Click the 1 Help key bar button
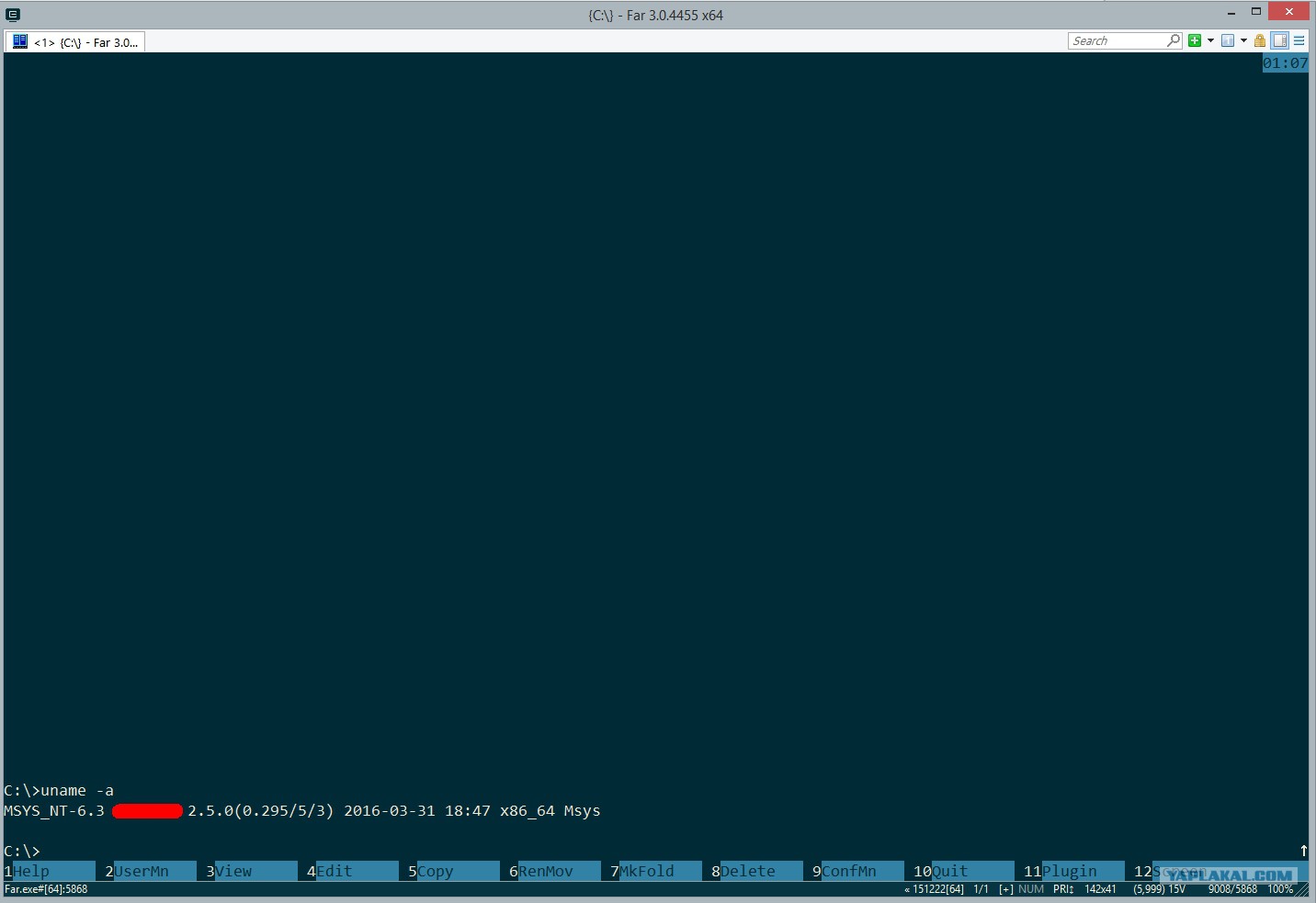The width and height of the screenshot is (1316, 903). point(50,871)
